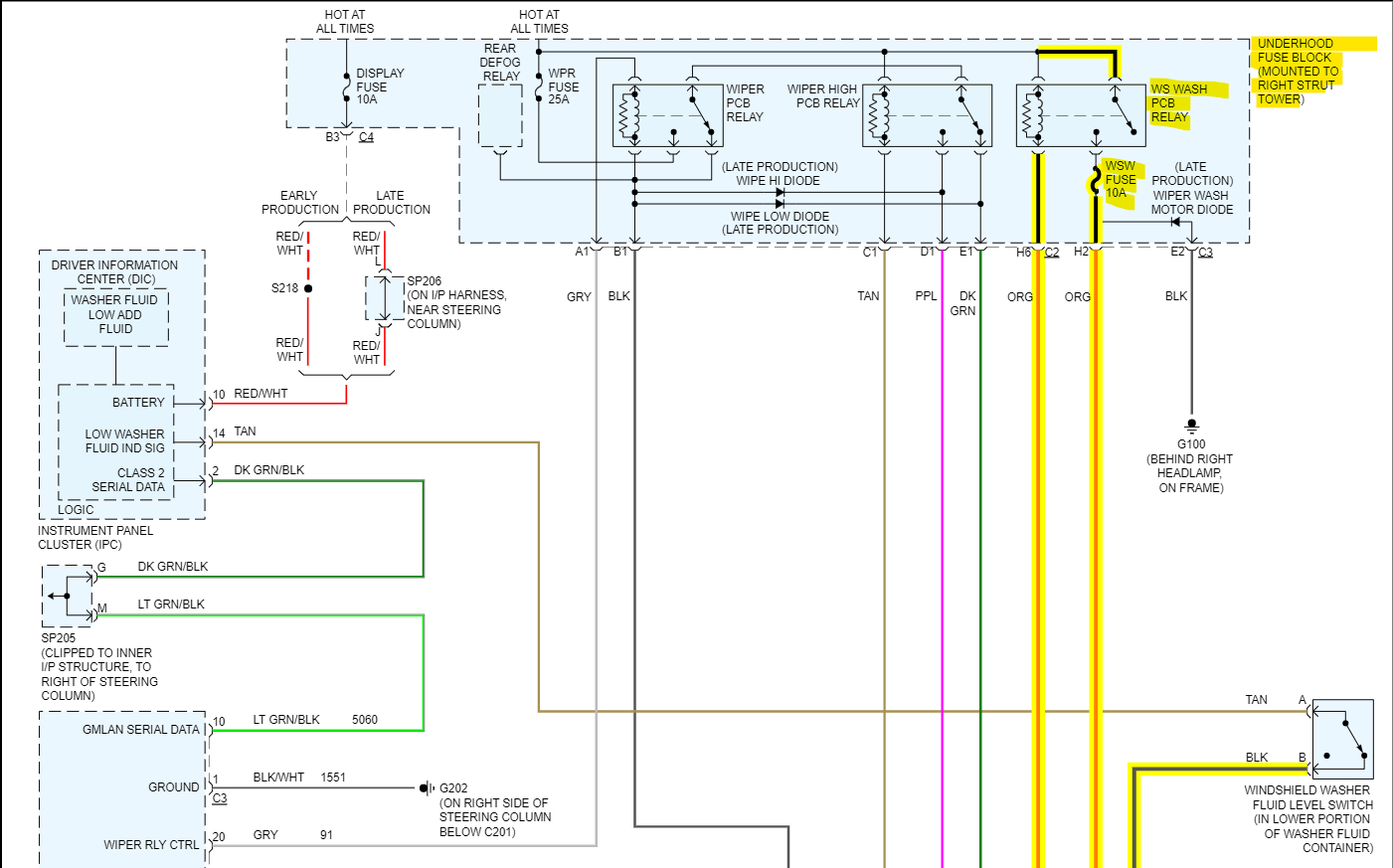1393x868 pixels.
Task: Select the S218 splice dot
Action: (x=308, y=288)
